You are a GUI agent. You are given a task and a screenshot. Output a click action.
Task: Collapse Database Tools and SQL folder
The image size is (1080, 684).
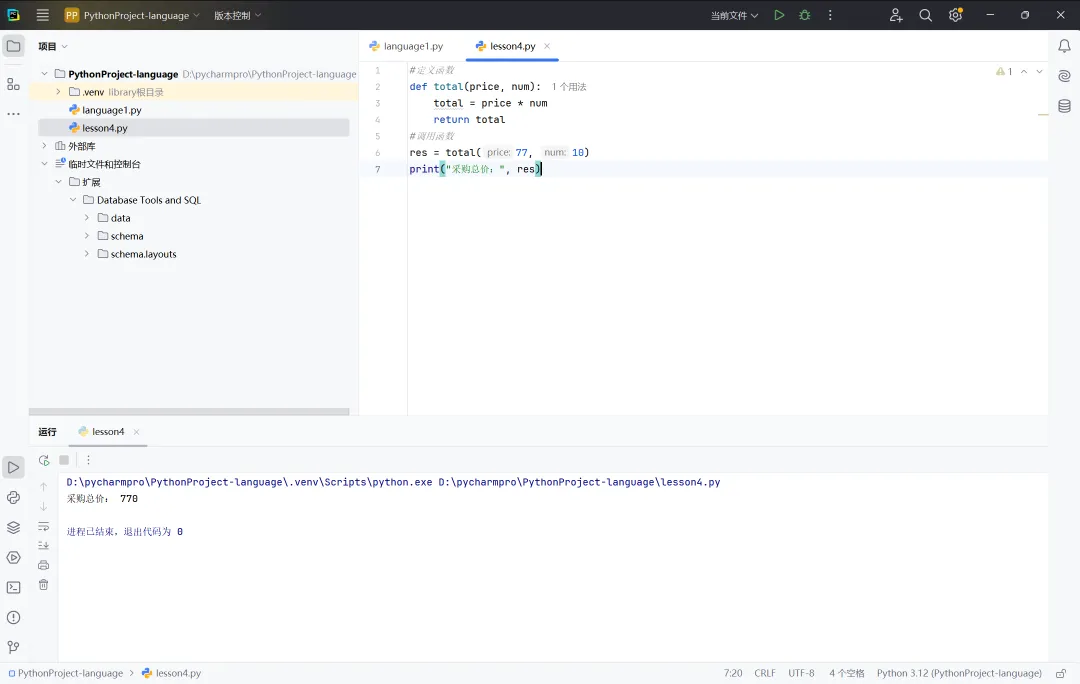[73, 200]
